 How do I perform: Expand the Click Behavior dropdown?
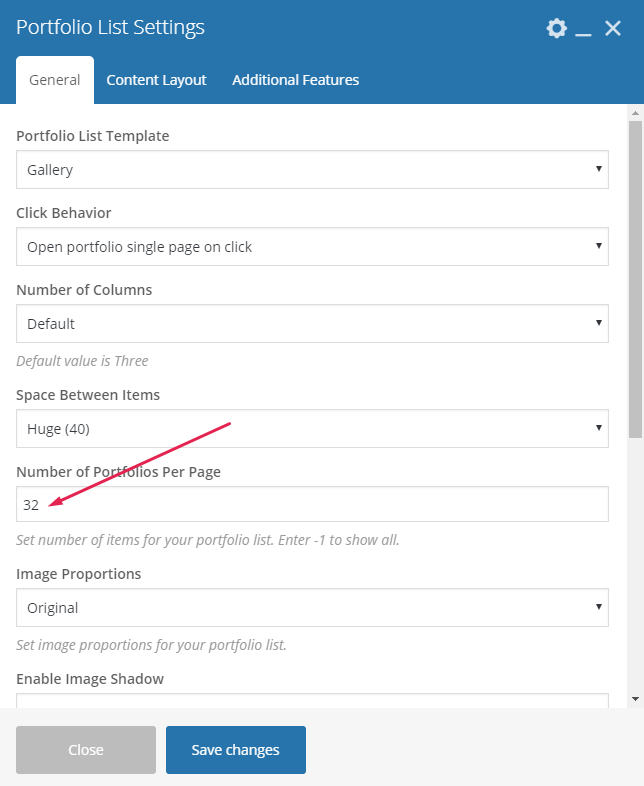(312, 246)
